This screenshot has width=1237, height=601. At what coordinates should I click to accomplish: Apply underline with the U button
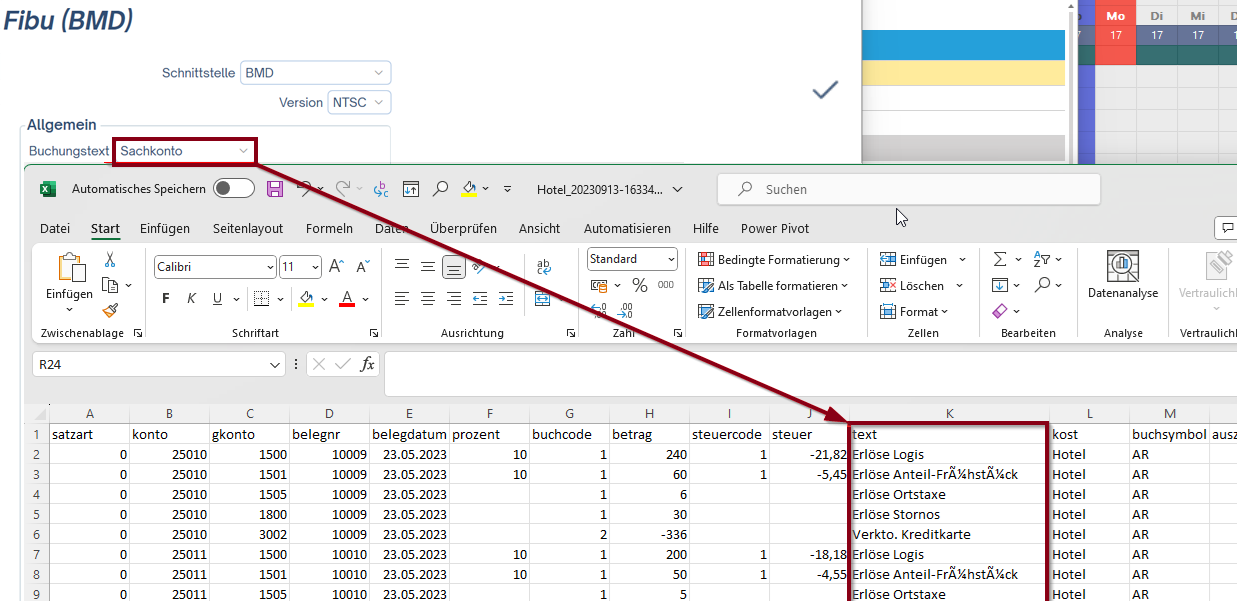coord(217,299)
